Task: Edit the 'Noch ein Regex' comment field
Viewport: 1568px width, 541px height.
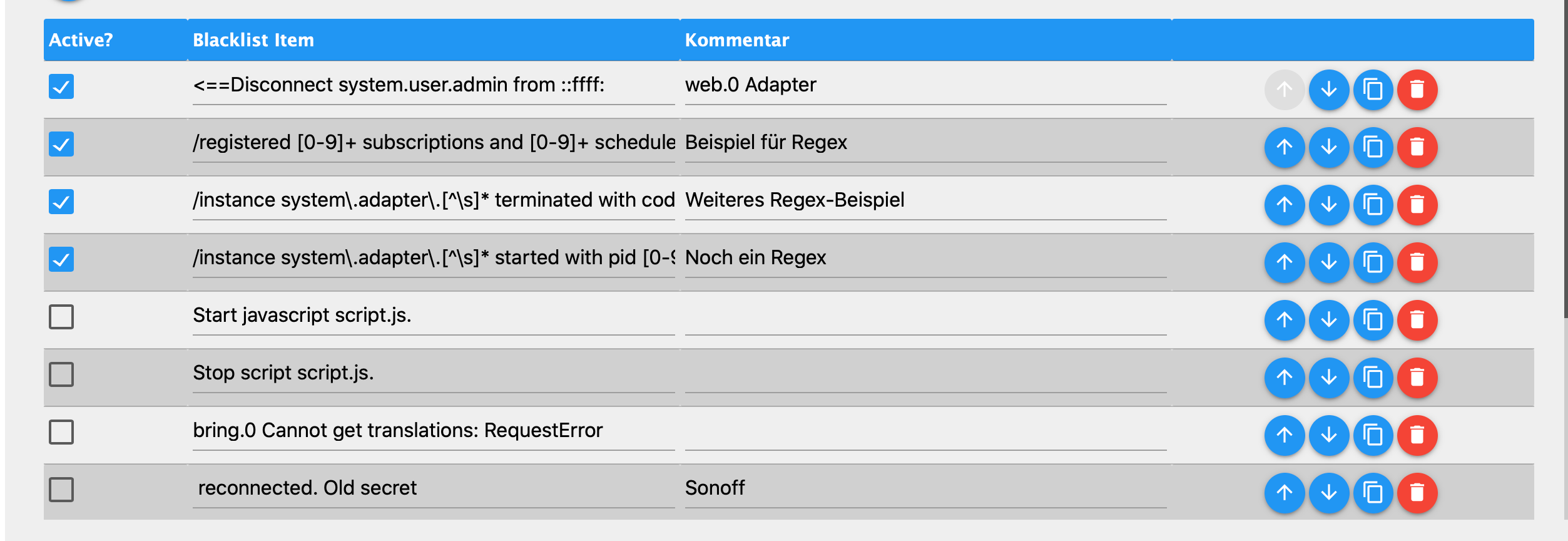Action: [x=925, y=258]
